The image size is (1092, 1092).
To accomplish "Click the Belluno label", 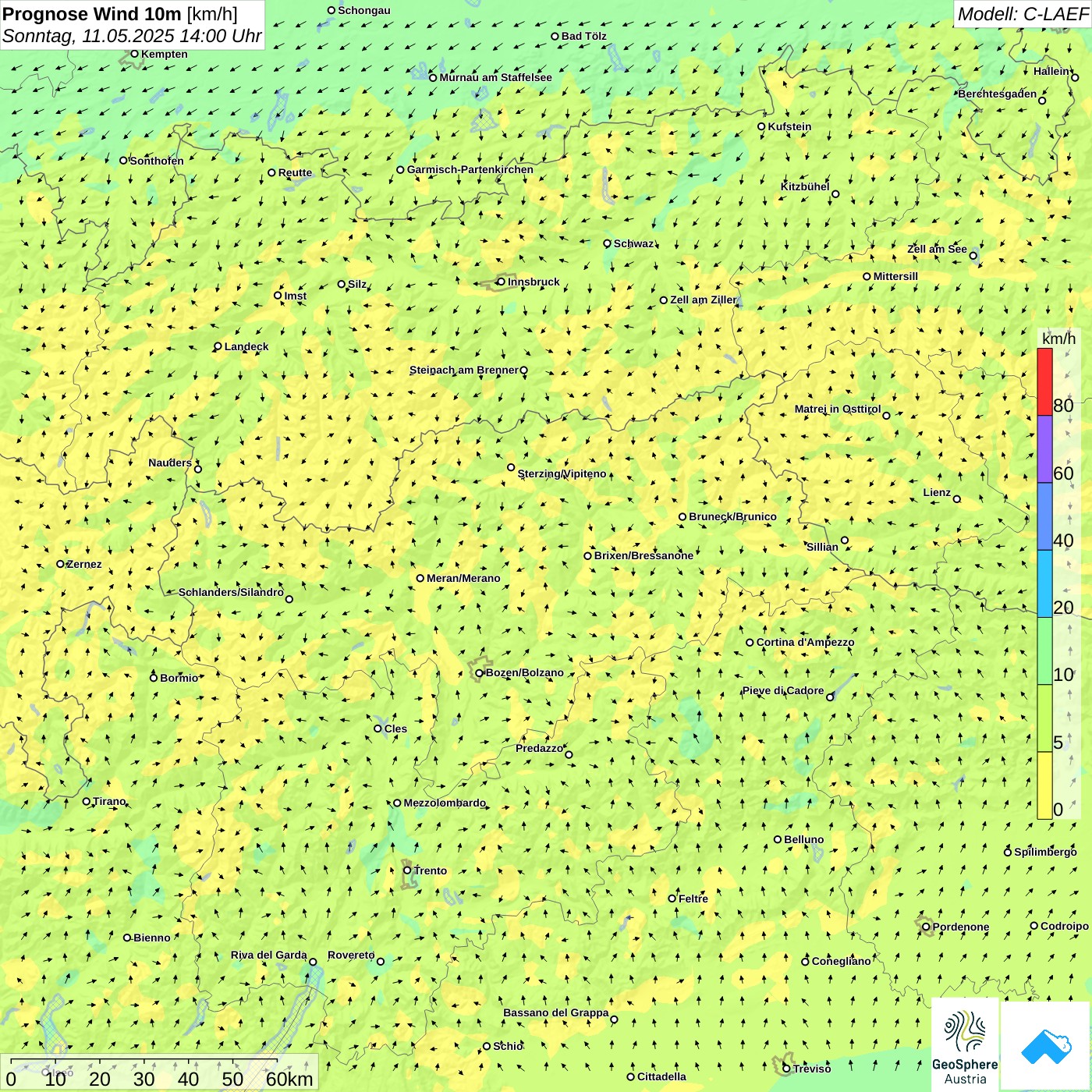I will [x=803, y=839].
